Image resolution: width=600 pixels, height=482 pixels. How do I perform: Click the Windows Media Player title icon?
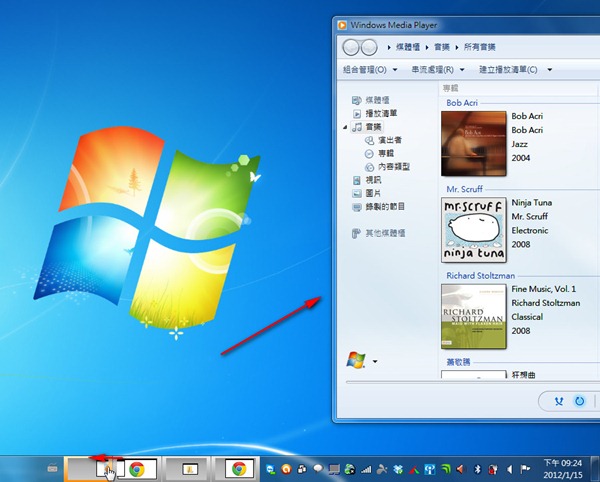point(342,25)
